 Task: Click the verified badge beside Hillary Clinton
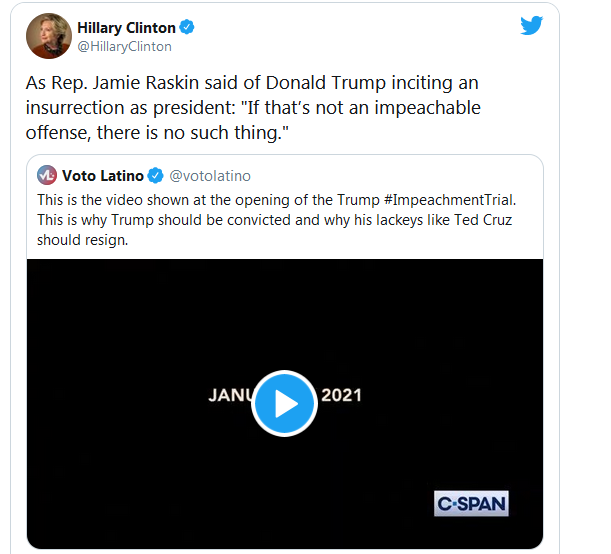(x=186, y=28)
